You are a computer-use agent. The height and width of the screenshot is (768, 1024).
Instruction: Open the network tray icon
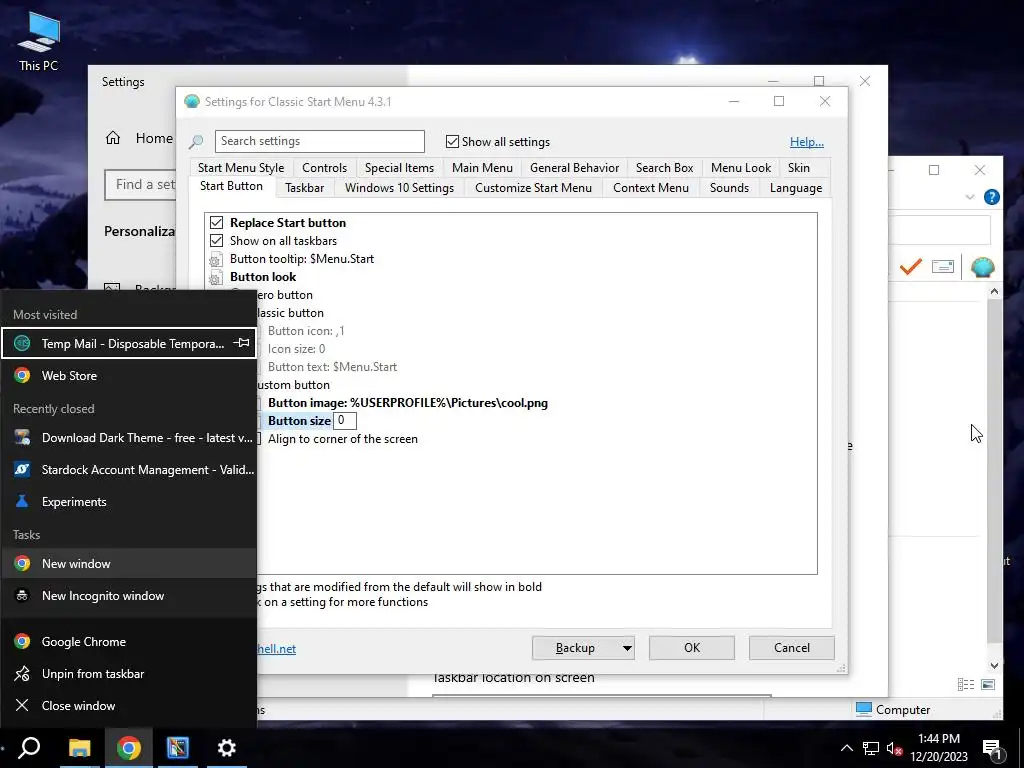click(871, 748)
